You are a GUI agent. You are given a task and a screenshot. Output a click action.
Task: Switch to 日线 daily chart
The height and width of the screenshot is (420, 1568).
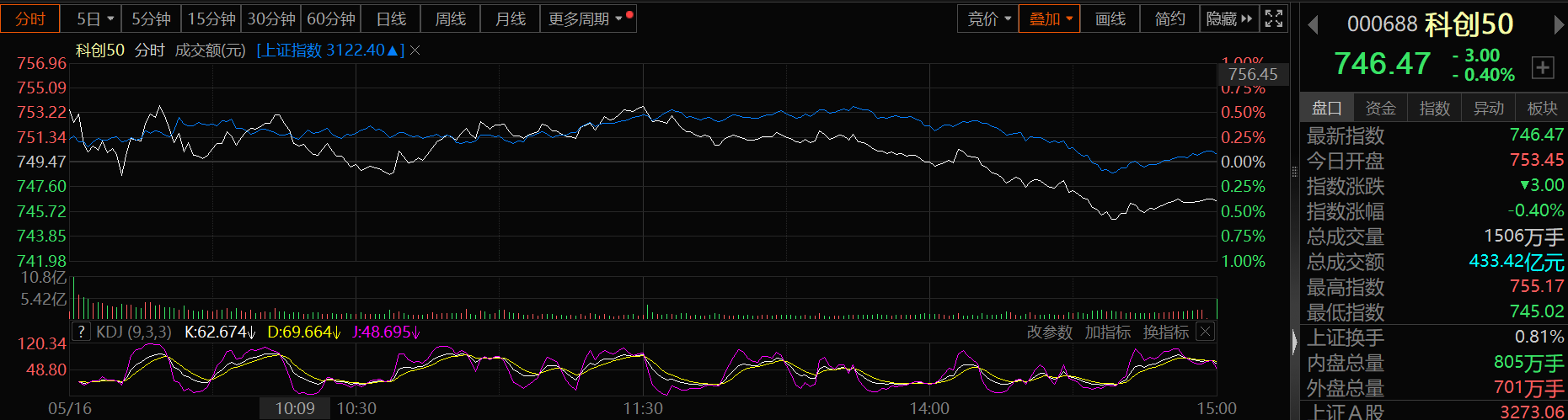[391, 19]
